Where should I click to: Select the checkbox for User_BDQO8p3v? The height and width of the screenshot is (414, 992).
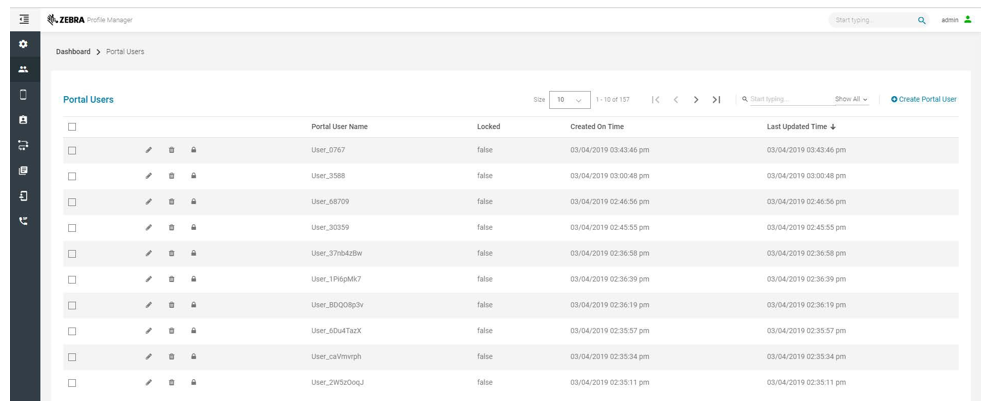tap(72, 305)
